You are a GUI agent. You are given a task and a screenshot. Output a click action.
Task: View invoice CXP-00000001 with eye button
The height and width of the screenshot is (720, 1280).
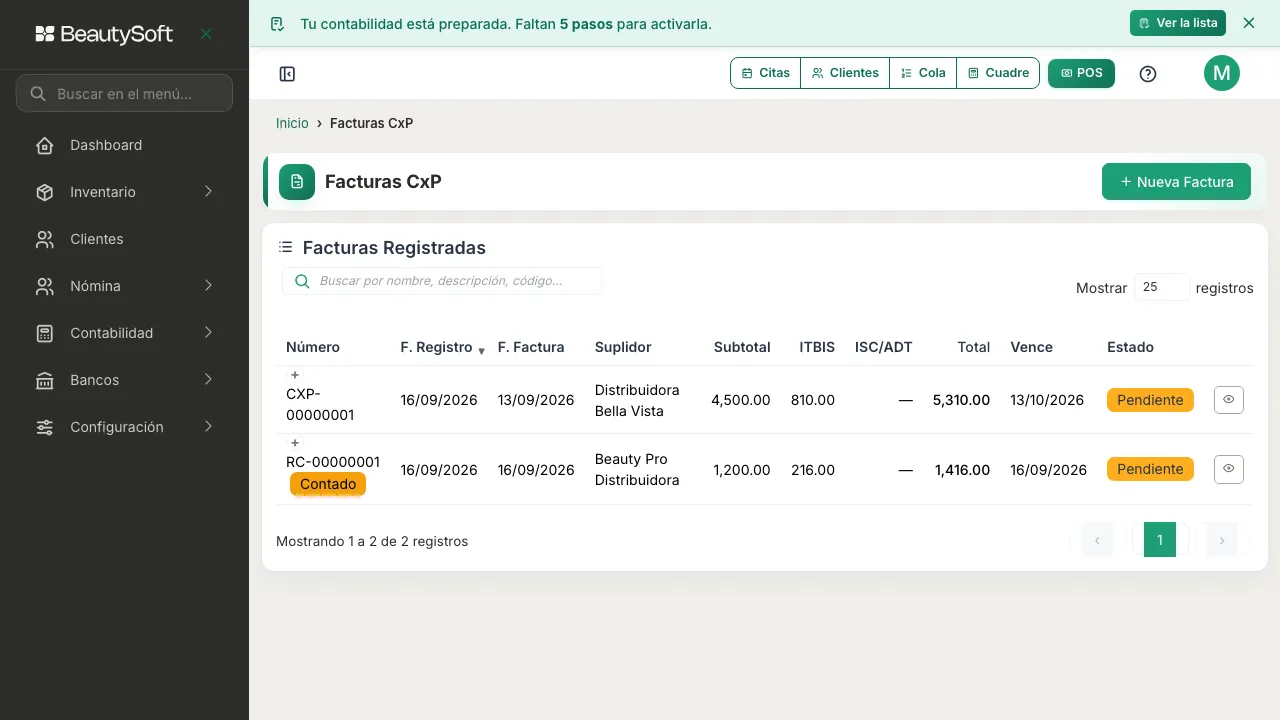[x=1229, y=399]
